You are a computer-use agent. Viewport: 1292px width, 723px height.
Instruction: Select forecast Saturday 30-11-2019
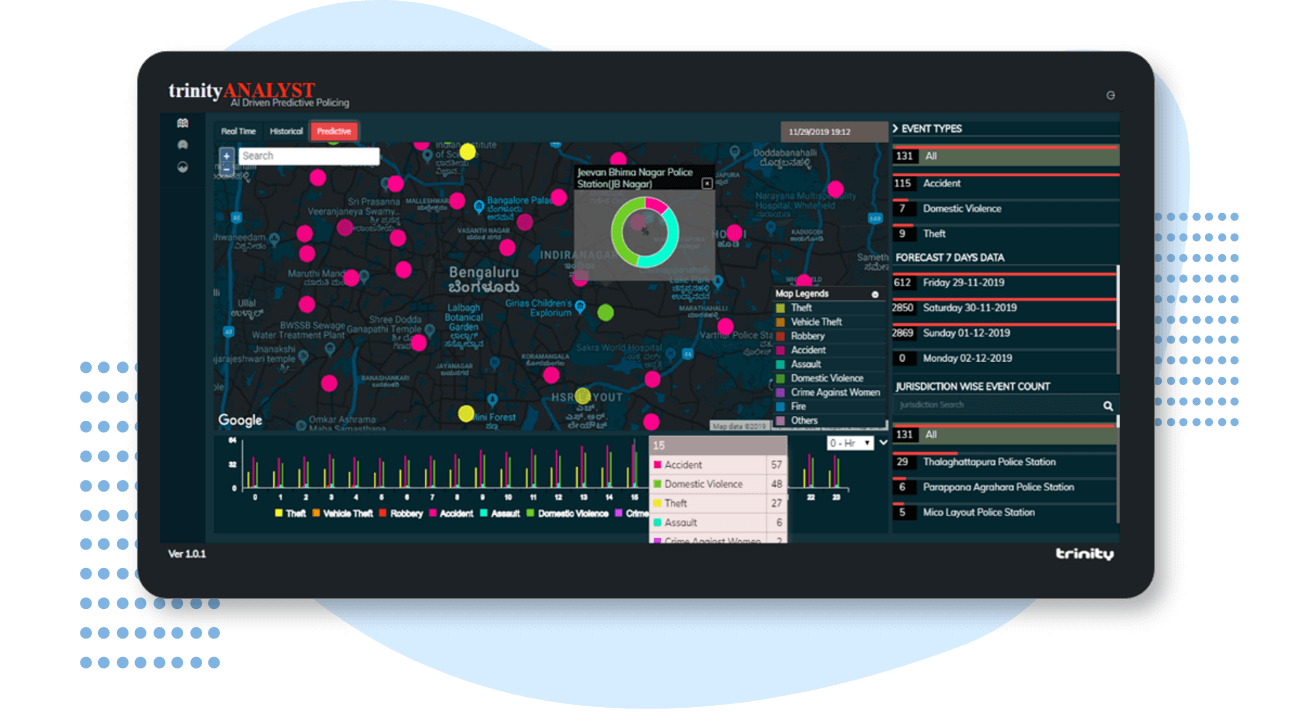(1003, 308)
